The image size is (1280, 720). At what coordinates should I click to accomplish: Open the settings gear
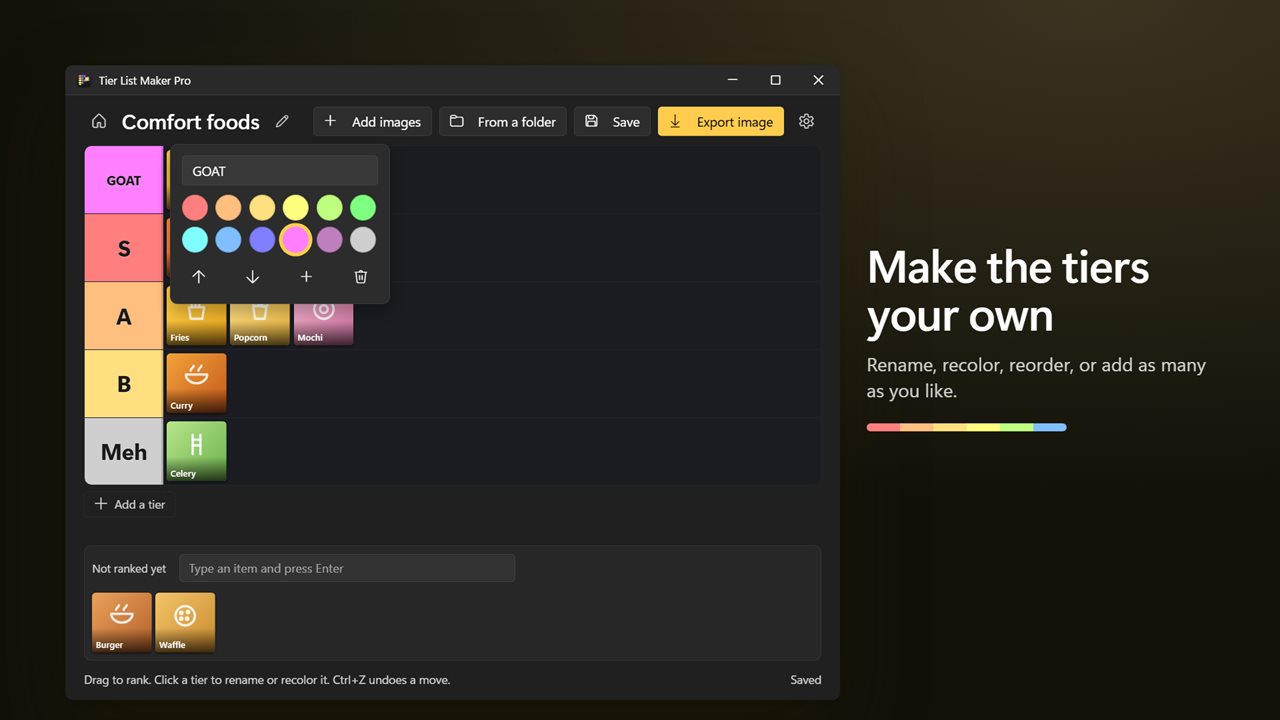806,121
